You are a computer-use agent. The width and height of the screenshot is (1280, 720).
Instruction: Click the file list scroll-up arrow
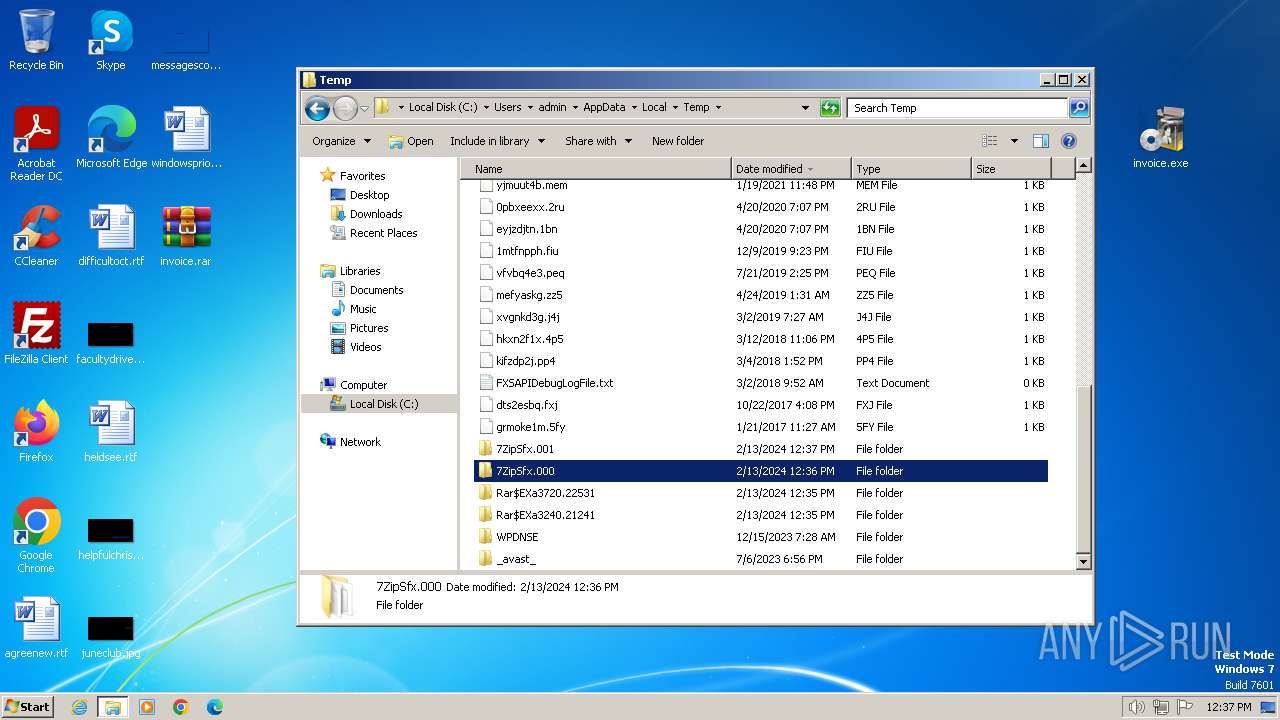coord(1083,166)
